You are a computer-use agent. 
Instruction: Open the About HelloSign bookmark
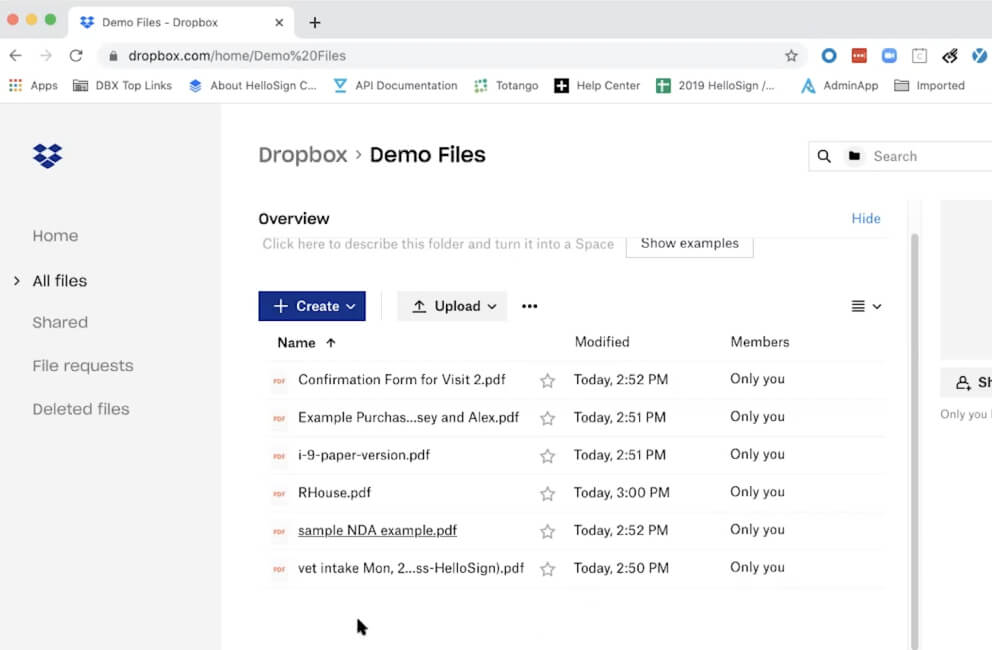click(253, 85)
